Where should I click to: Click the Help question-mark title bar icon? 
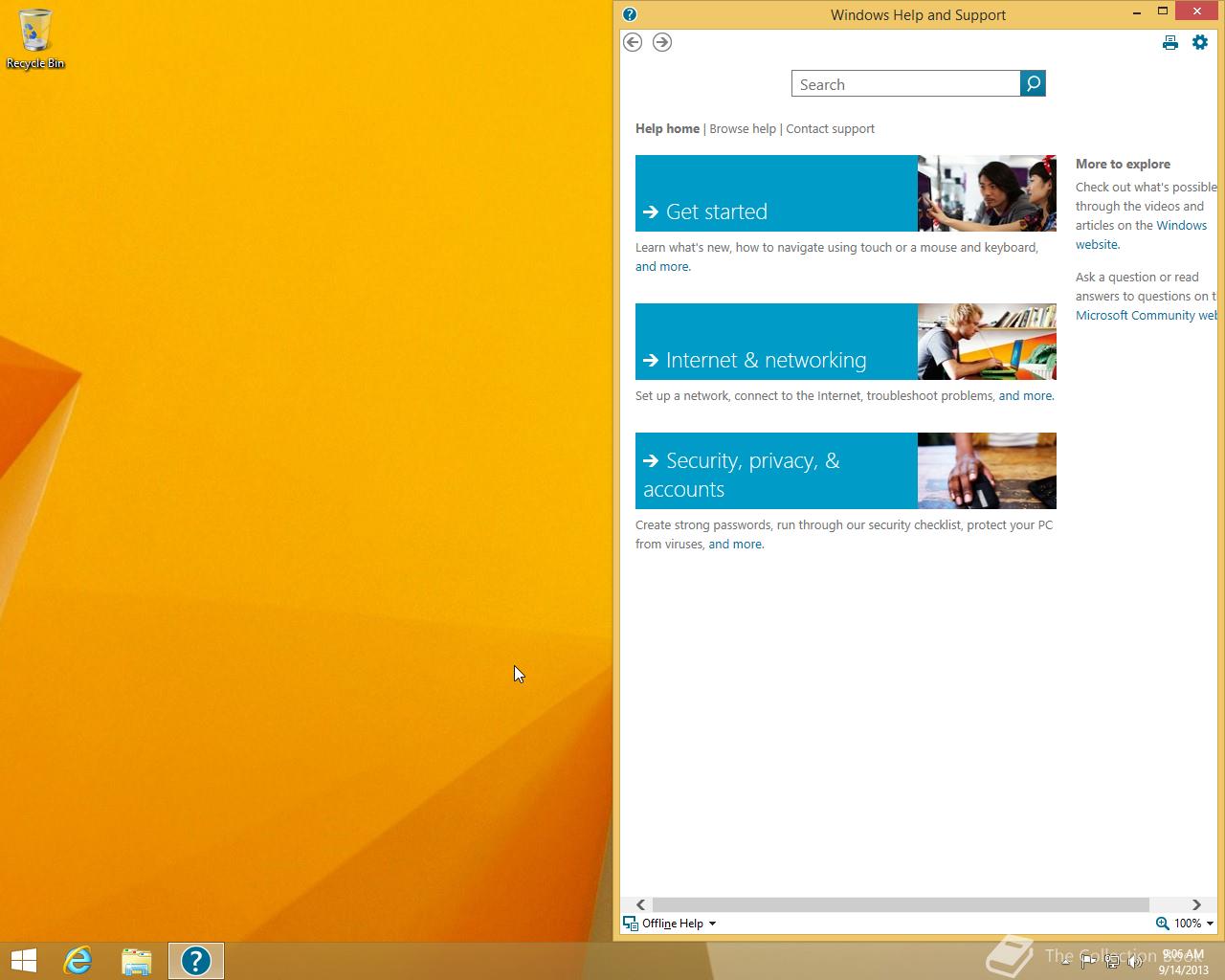click(630, 14)
